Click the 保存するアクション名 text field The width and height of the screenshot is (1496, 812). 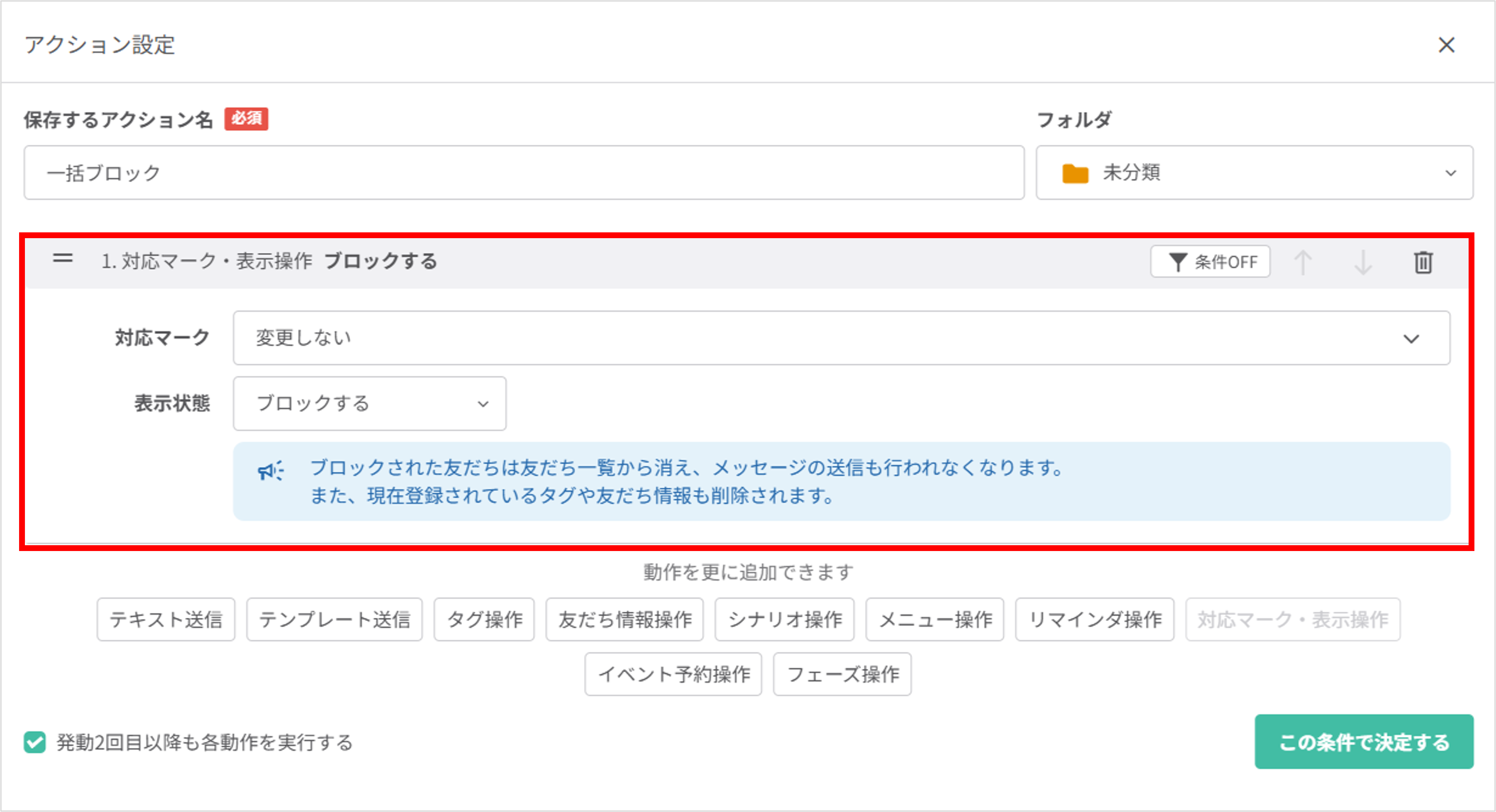[524, 173]
